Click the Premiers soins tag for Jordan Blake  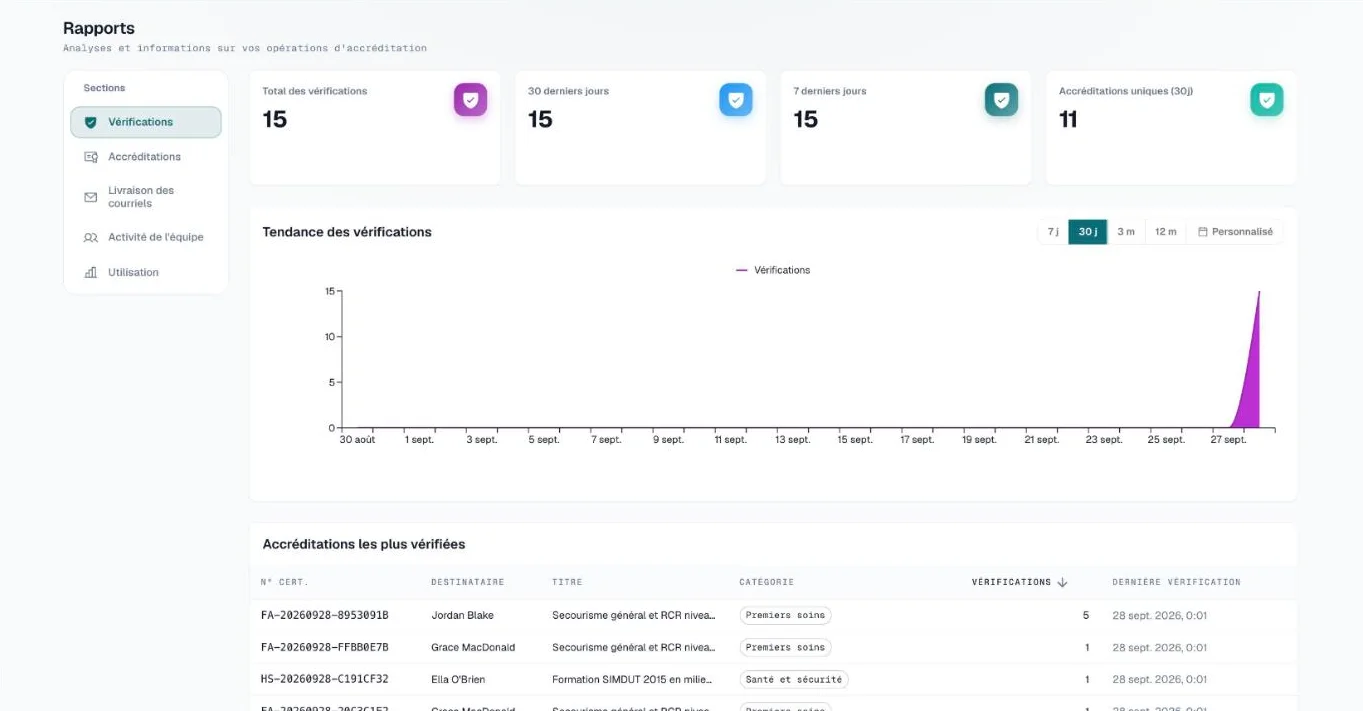(x=785, y=615)
